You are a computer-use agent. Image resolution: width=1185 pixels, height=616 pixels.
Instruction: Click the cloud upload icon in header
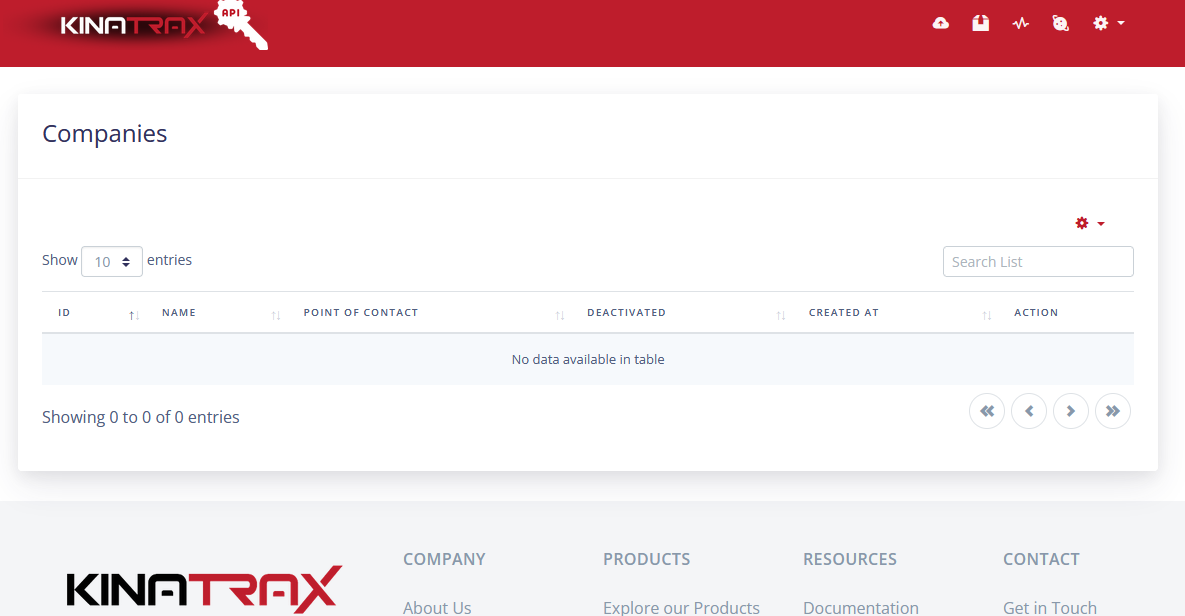point(940,23)
